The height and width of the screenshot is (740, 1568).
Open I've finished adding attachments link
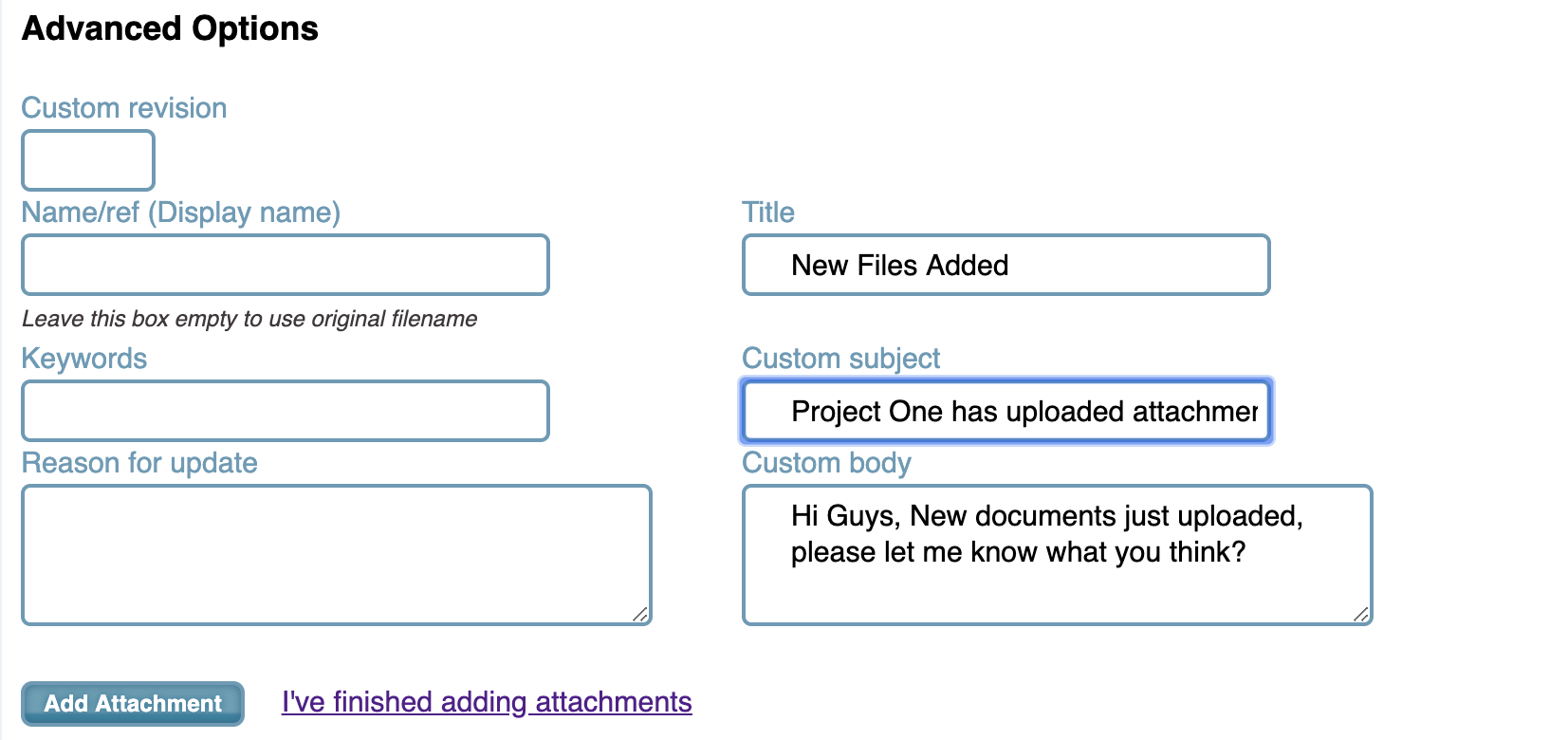[487, 702]
